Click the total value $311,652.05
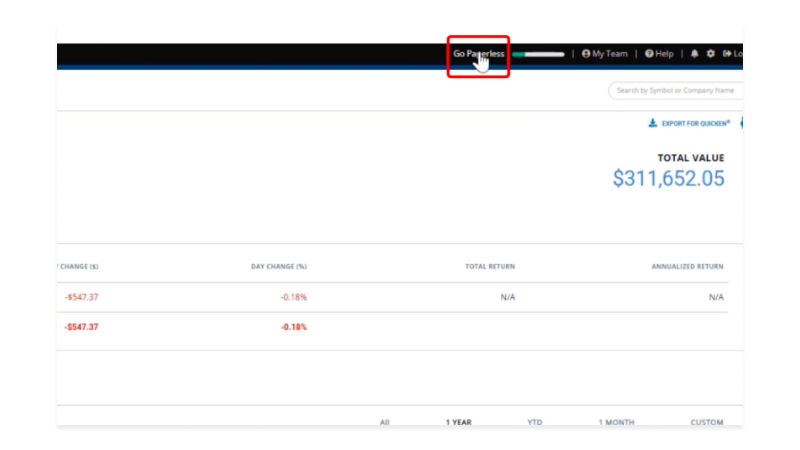800x450 pixels. tap(668, 179)
